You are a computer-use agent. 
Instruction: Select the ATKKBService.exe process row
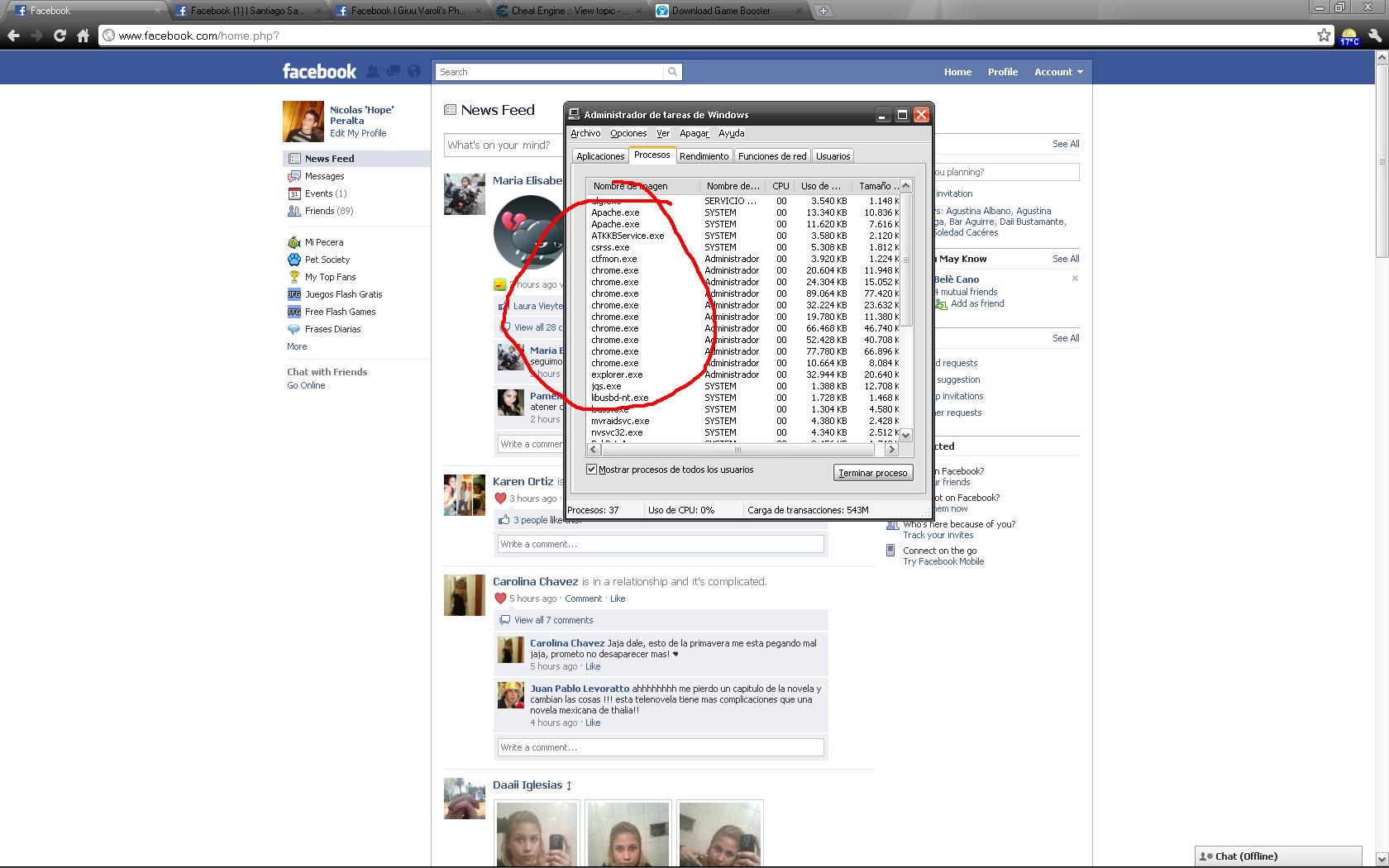[743, 236]
